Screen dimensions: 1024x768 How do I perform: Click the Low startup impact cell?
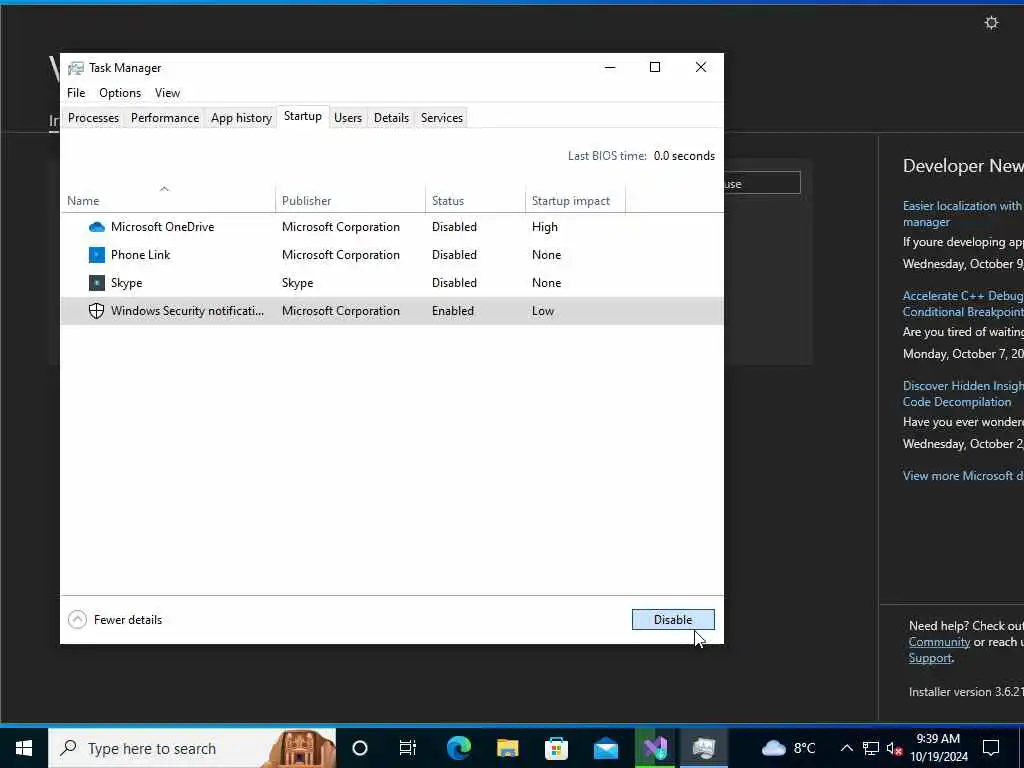(x=543, y=311)
